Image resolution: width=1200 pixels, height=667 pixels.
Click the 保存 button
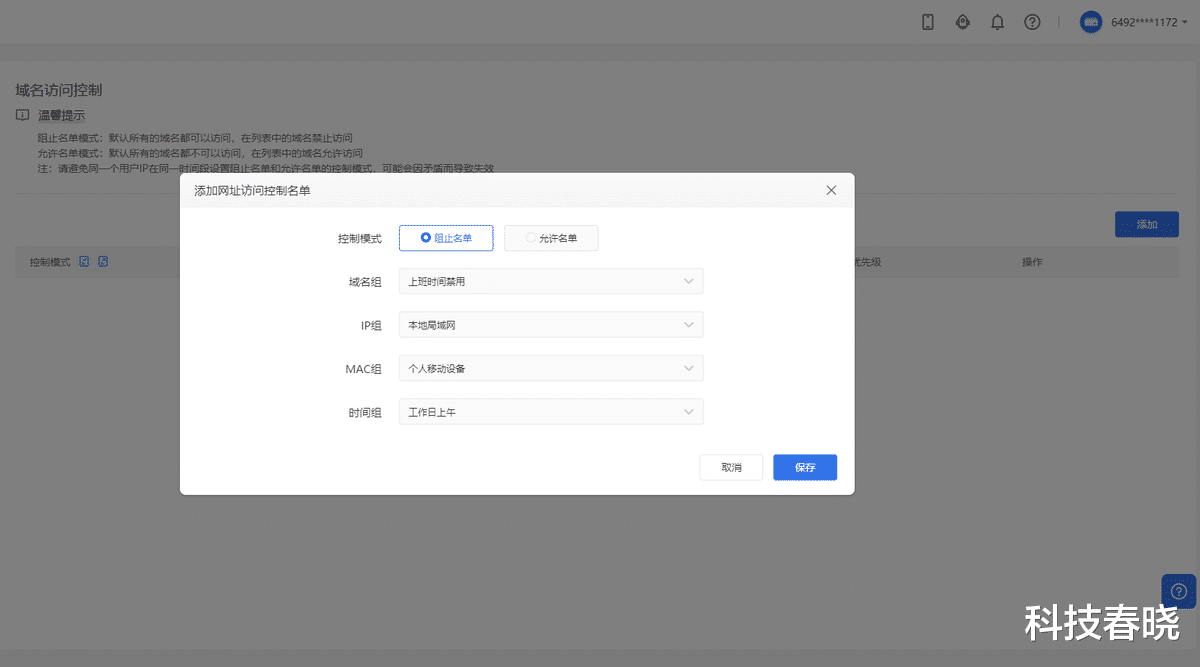(x=805, y=467)
